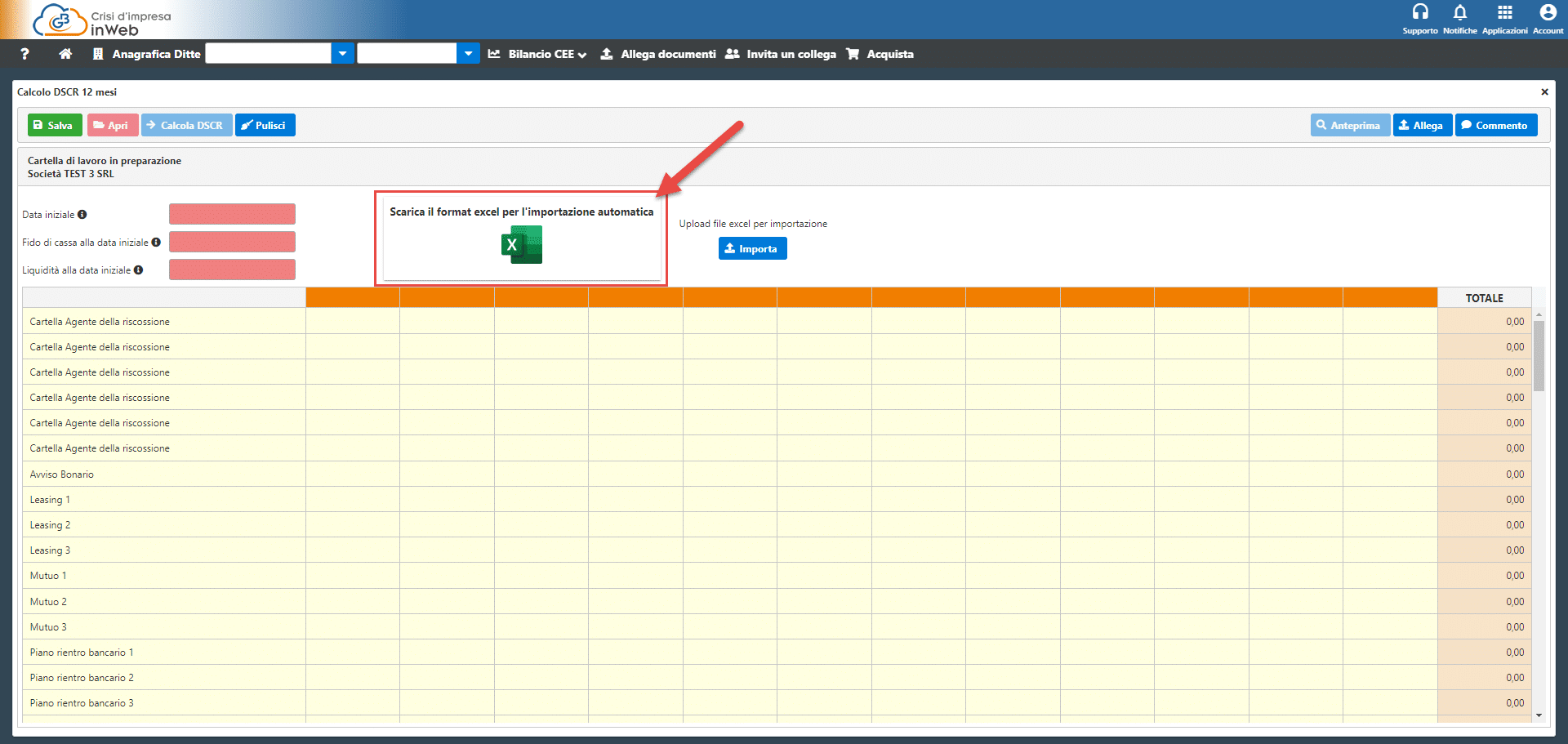1568x744 pixels.
Task: Click the Liquidità alla data iniziale field
Action: point(232,270)
